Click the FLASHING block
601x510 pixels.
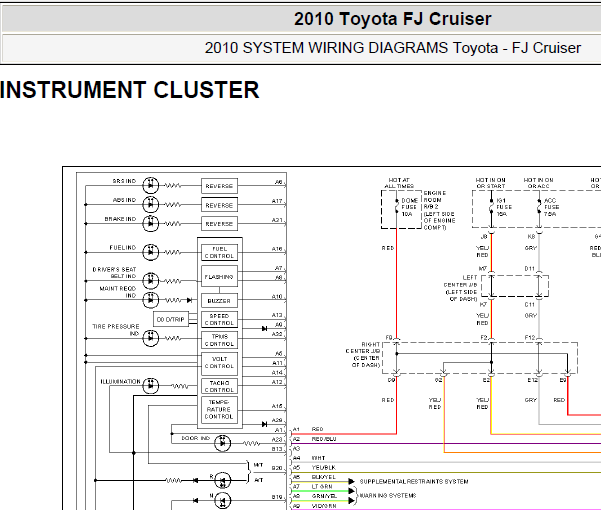pos(219,276)
